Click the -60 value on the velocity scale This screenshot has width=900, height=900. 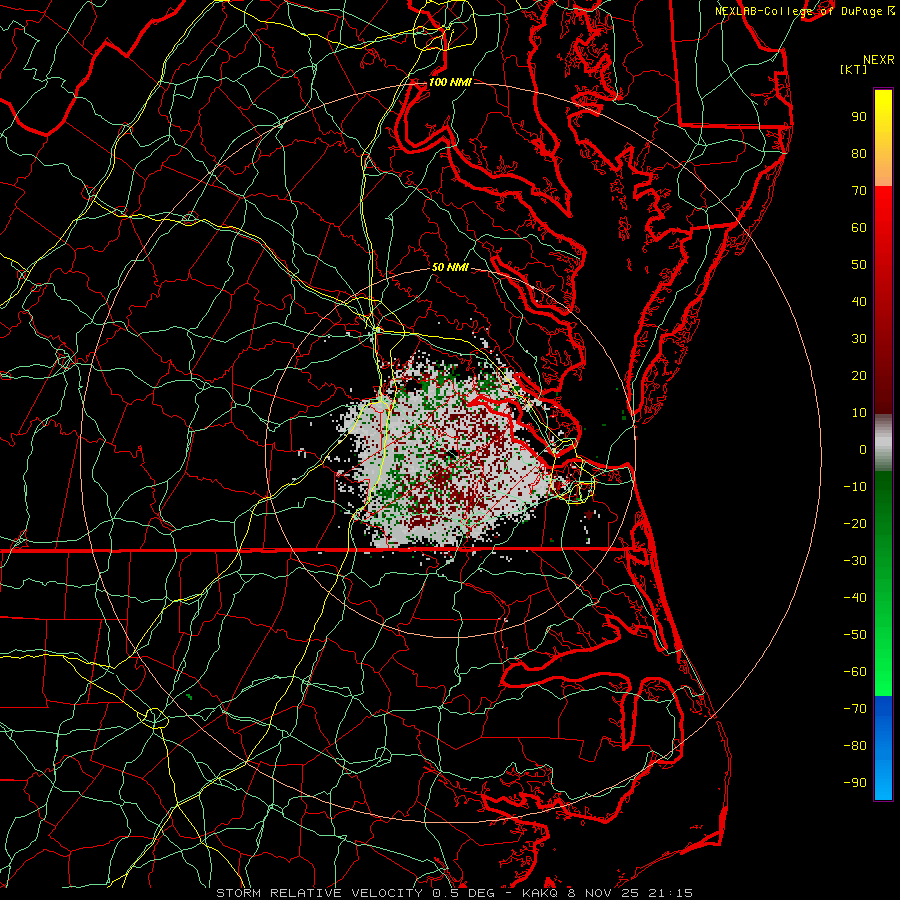click(x=855, y=672)
